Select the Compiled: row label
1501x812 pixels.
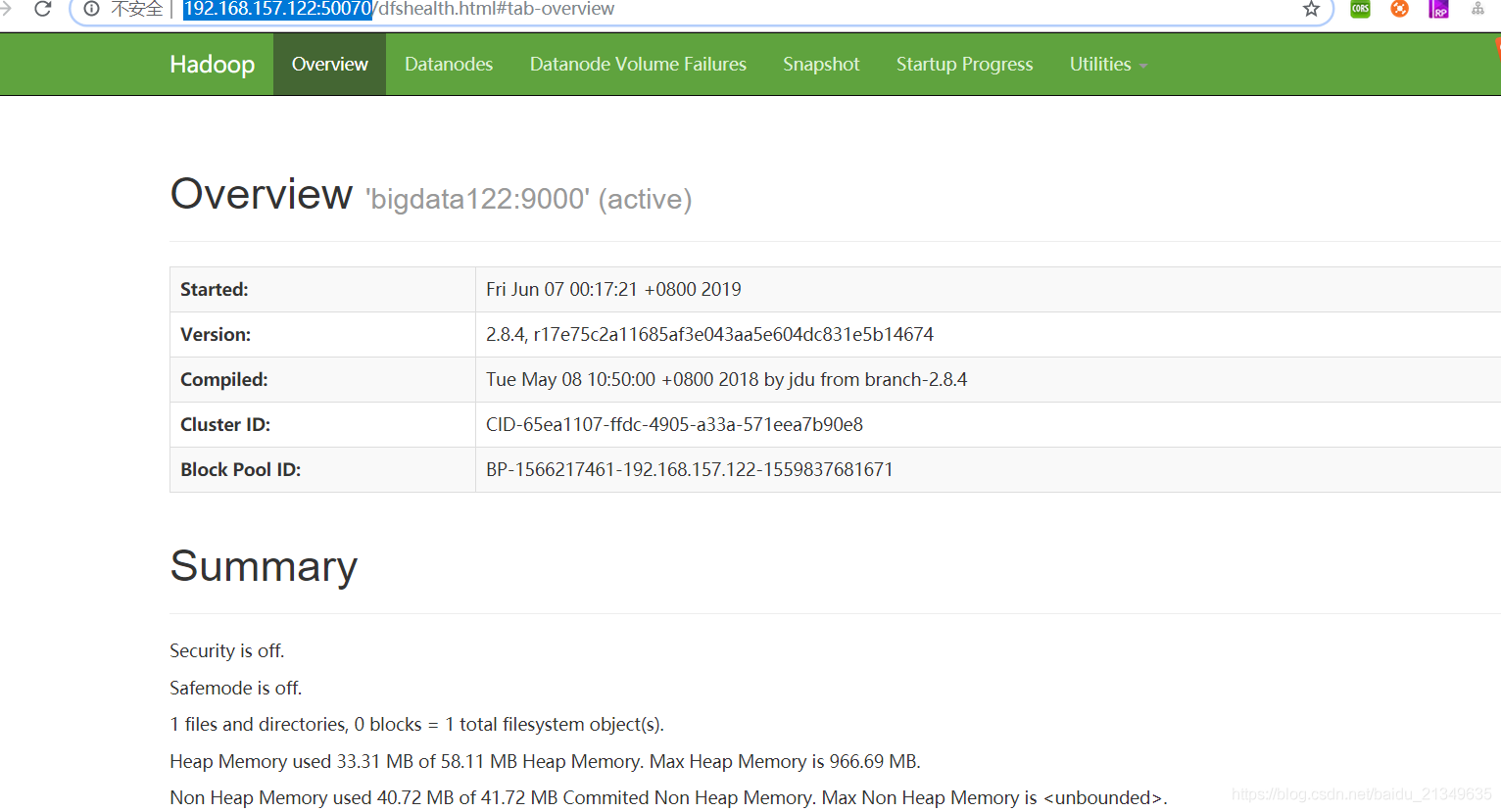click(224, 380)
